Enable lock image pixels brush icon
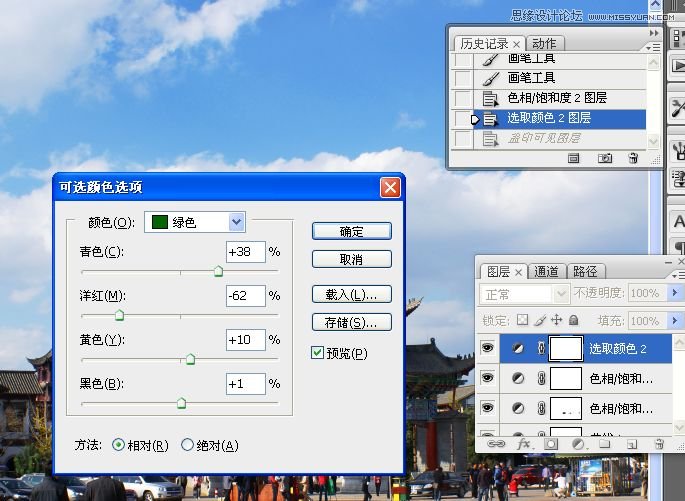 click(x=540, y=320)
